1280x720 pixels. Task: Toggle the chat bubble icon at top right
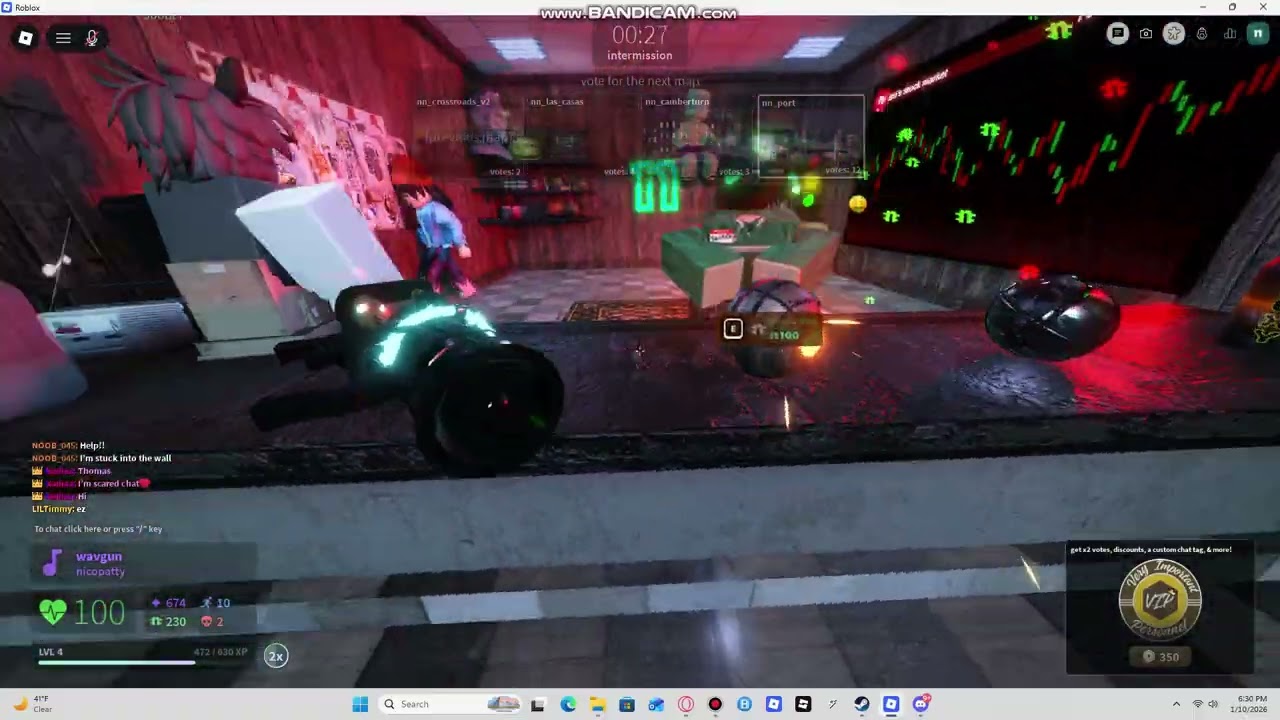coord(1118,34)
